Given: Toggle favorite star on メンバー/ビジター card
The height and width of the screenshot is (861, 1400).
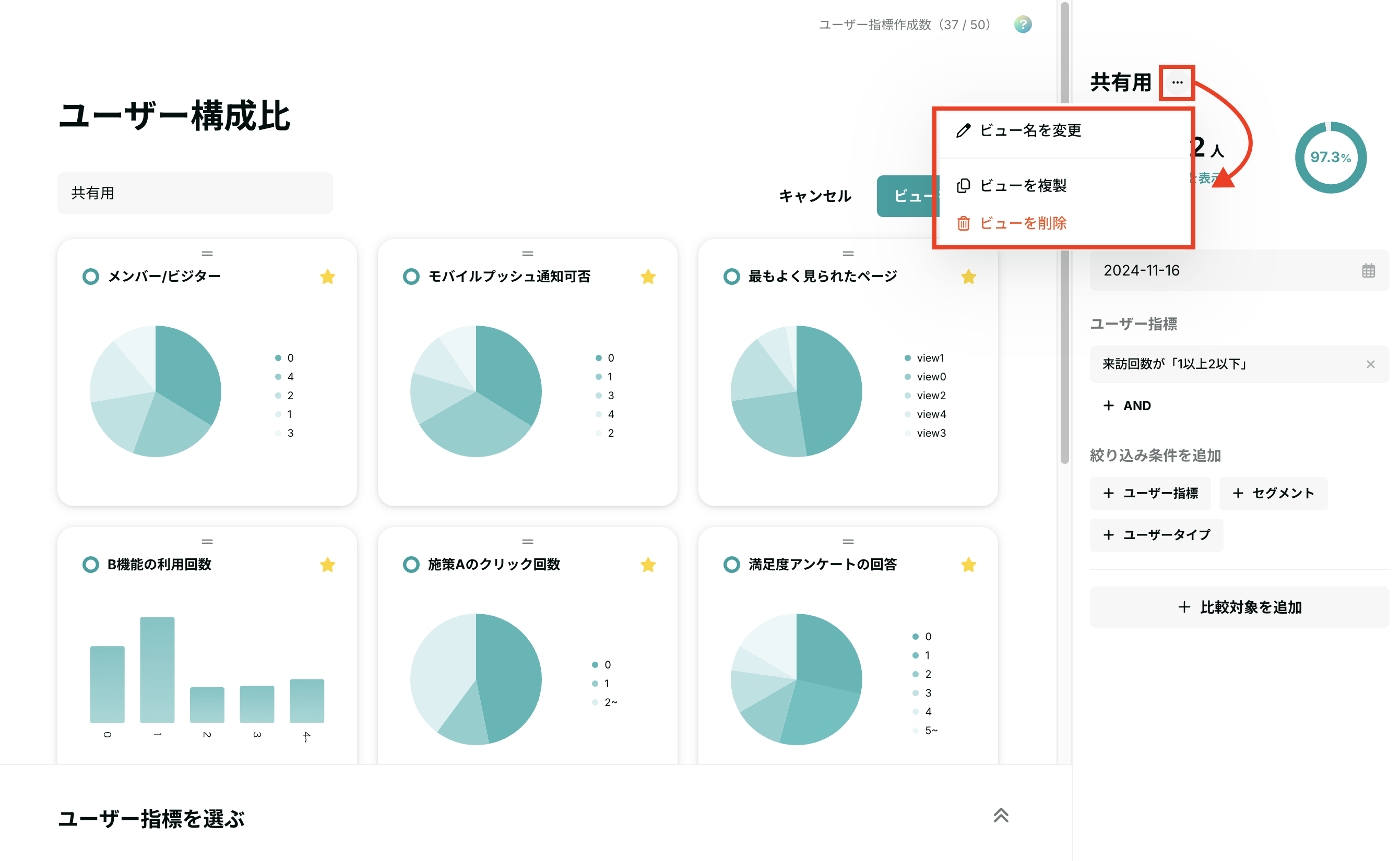Looking at the screenshot, I should 327,277.
